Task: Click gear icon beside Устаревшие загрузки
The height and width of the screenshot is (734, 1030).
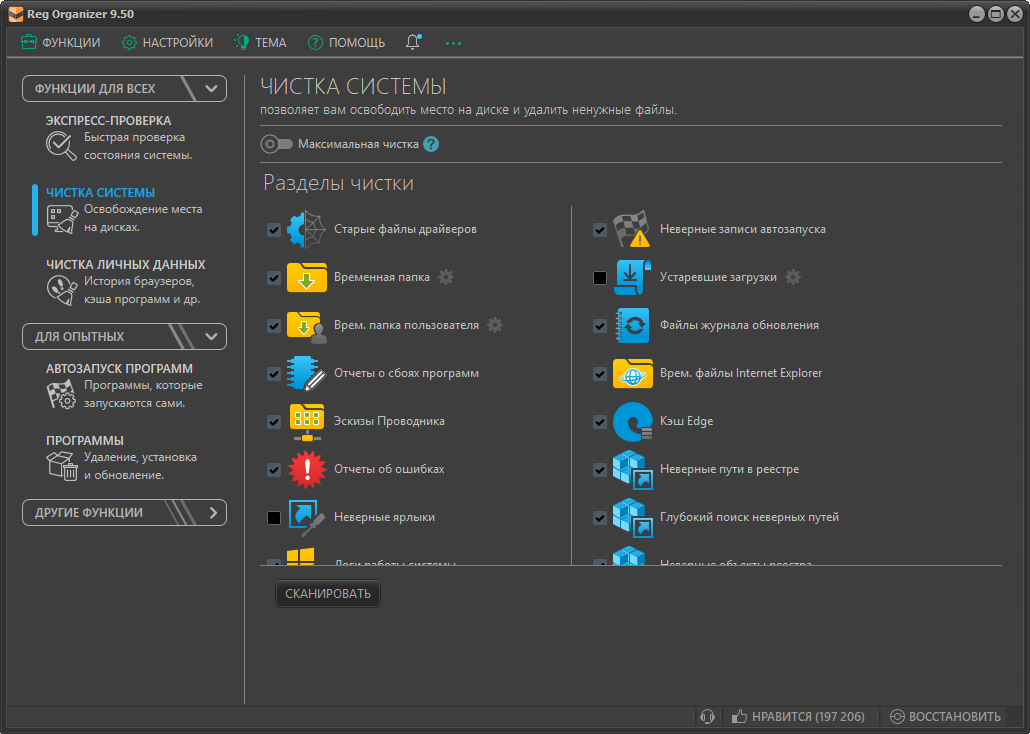Action: click(x=793, y=277)
